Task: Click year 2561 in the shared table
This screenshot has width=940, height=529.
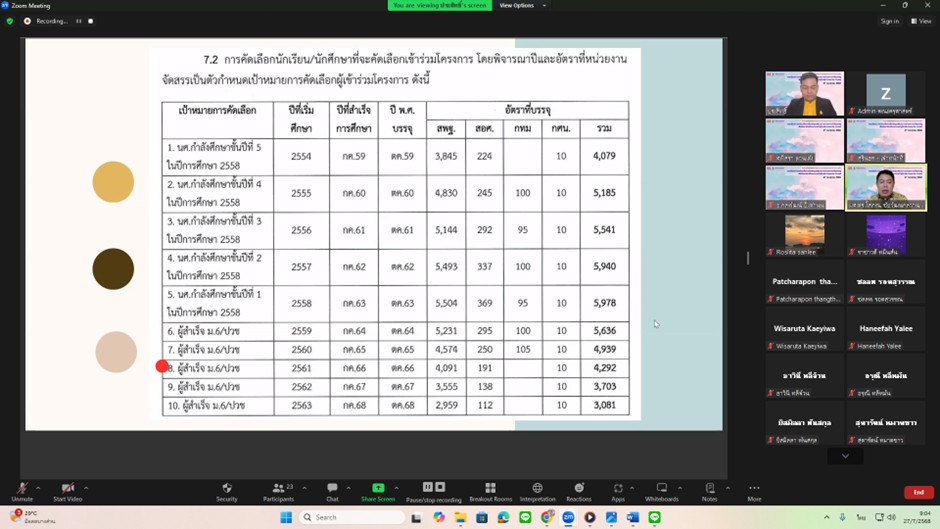Action: (x=302, y=368)
